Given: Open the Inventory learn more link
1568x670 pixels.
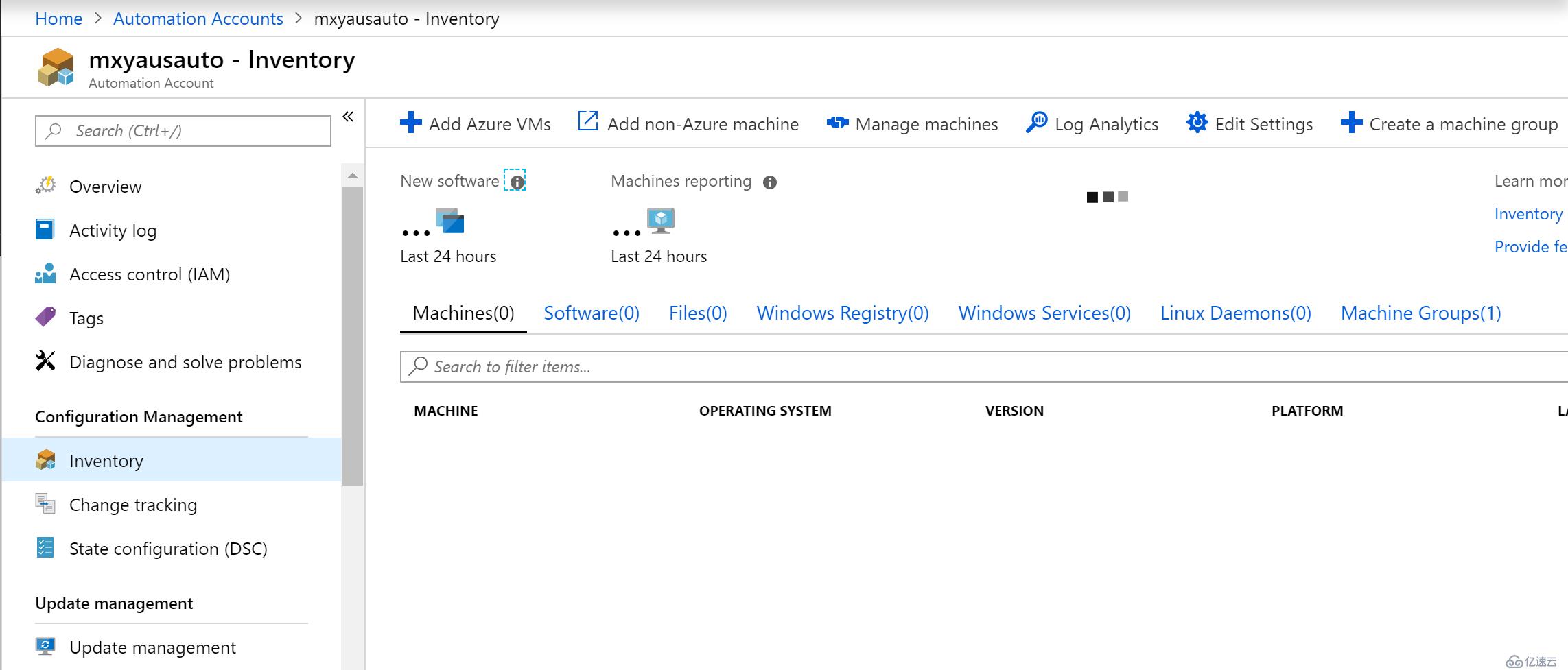Looking at the screenshot, I should 1529,214.
